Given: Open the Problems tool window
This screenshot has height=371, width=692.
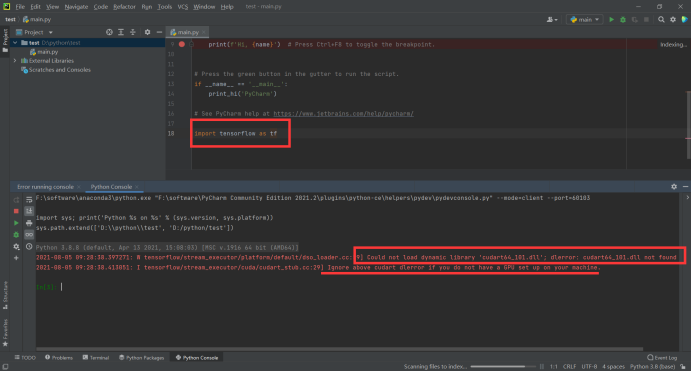Looking at the screenshot, I should 59,358.
